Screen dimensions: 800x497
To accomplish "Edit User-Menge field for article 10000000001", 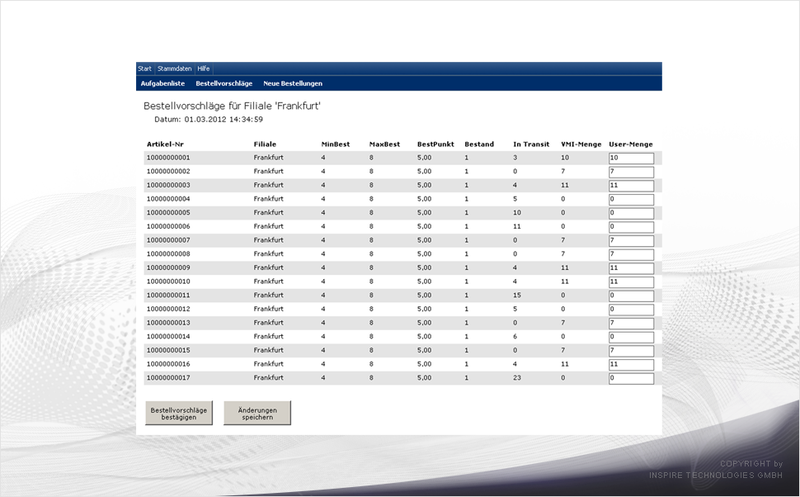I will point(631,158).
